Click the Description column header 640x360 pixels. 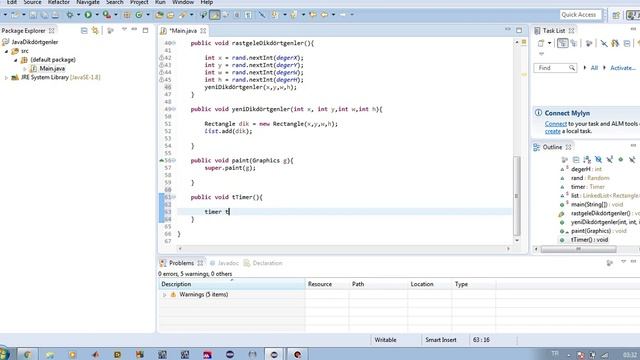(x=231, y=284)
